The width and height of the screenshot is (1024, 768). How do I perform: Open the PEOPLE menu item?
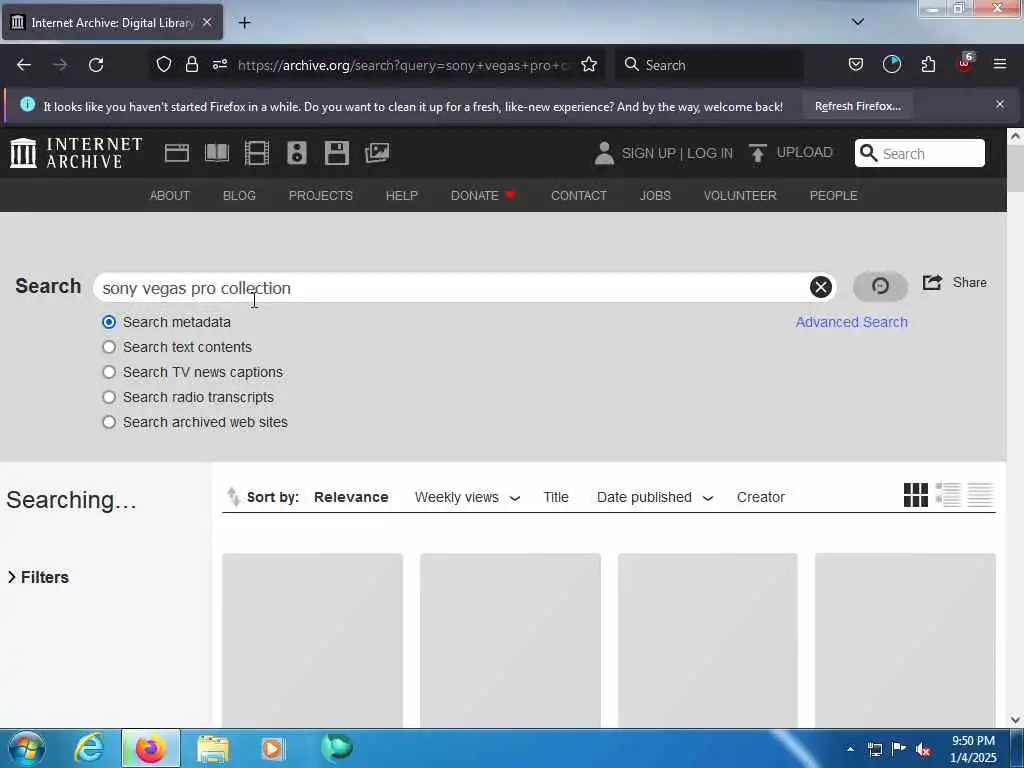pos(833,195)
